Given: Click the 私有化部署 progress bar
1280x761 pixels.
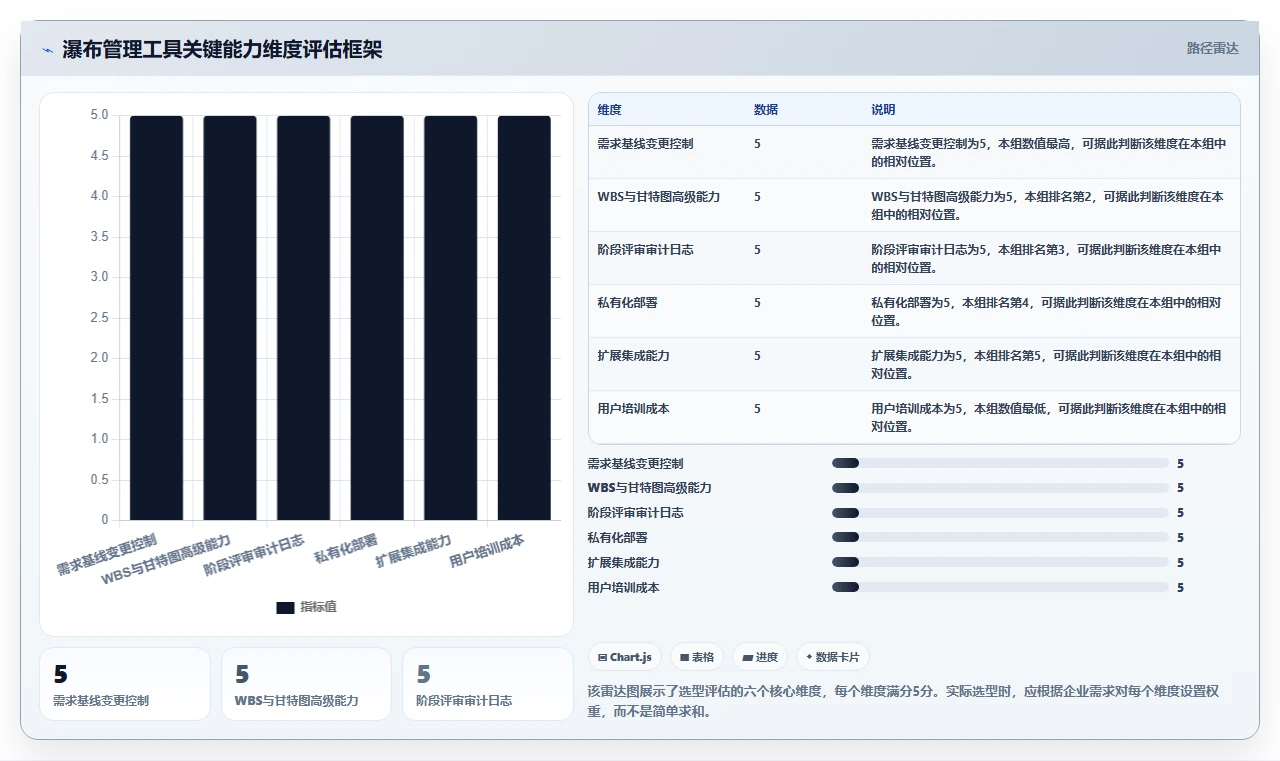Looking at the screenshot, I should pyautogui.click(x=1000, y=538).
